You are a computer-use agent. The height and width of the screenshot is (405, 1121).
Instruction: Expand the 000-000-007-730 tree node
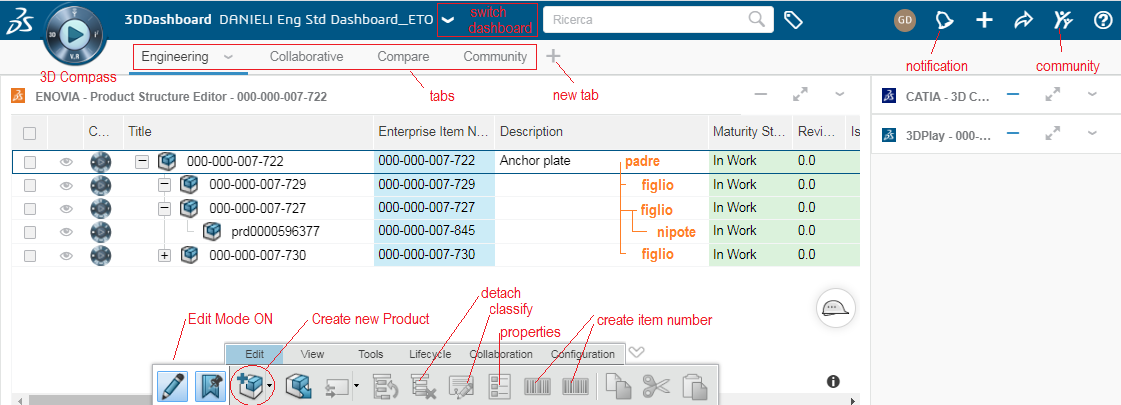165,256
